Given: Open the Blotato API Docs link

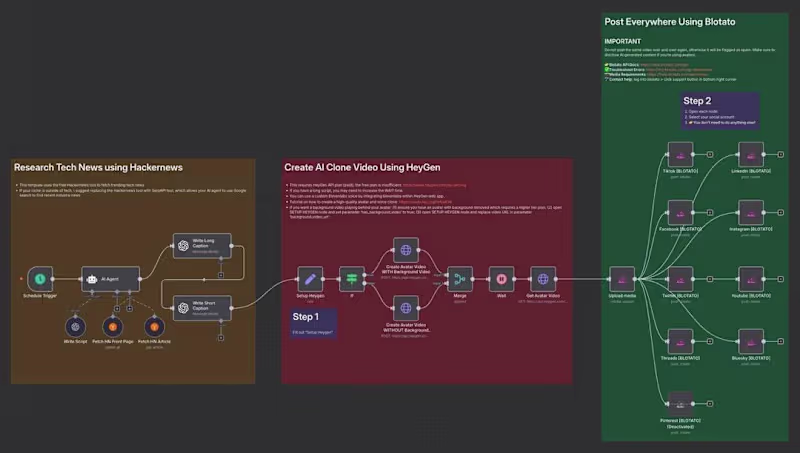Looking at the screenshot, I should pyautogui.click(x=664, y=65).
